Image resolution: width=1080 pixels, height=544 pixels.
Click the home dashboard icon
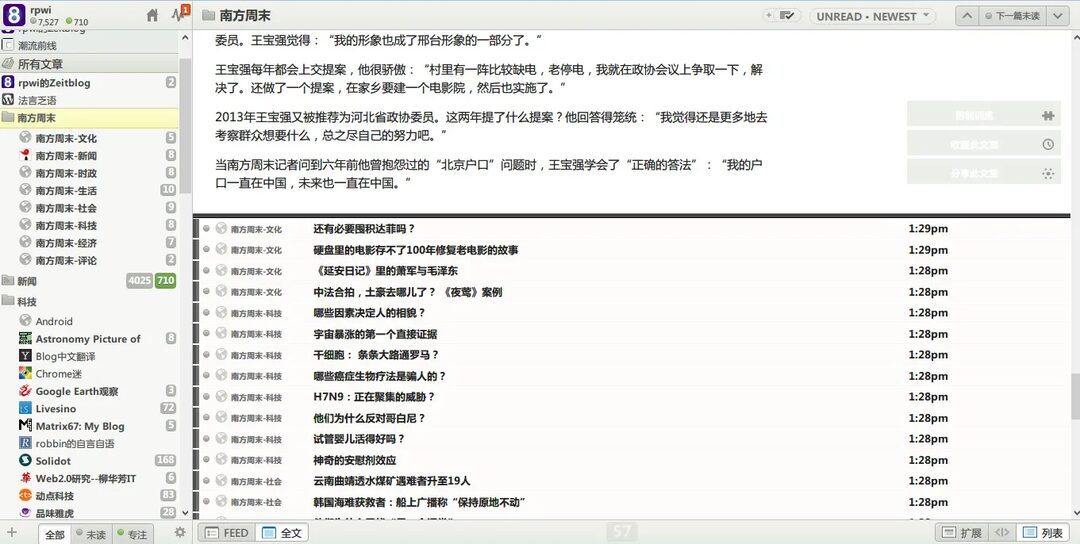(152, 15)
